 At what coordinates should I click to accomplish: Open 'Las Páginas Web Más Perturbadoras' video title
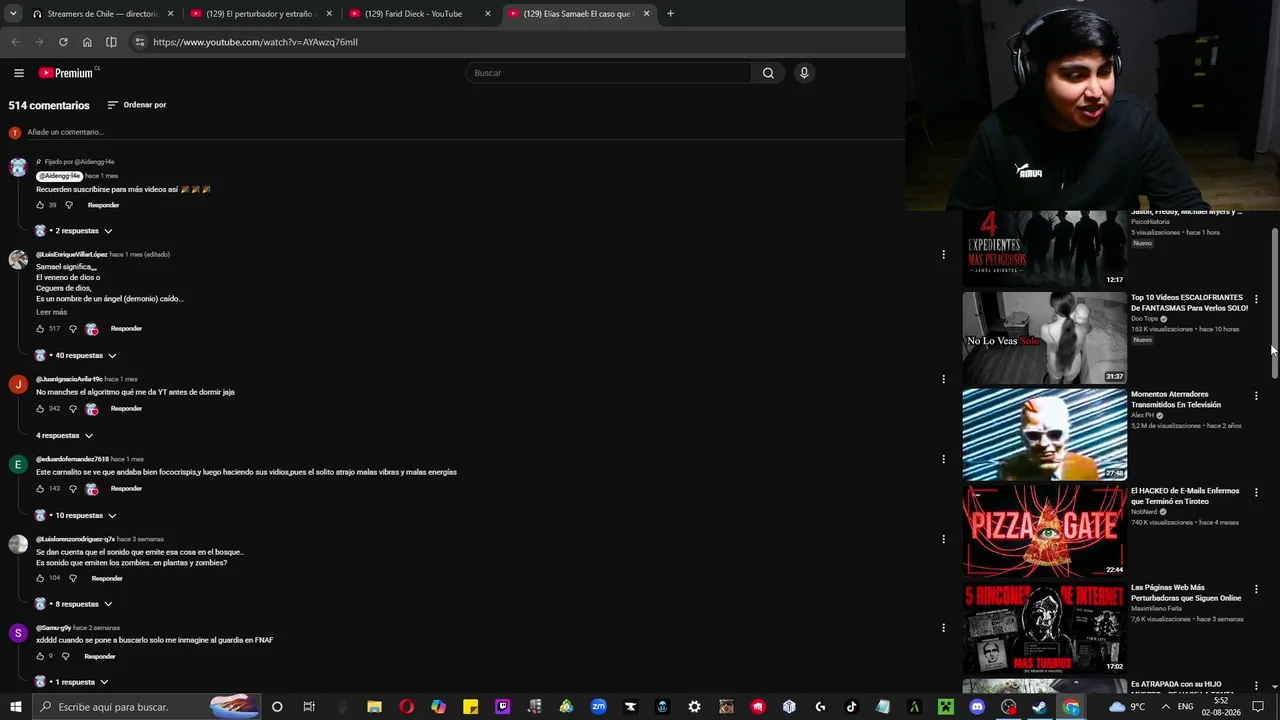[1186, 593]
